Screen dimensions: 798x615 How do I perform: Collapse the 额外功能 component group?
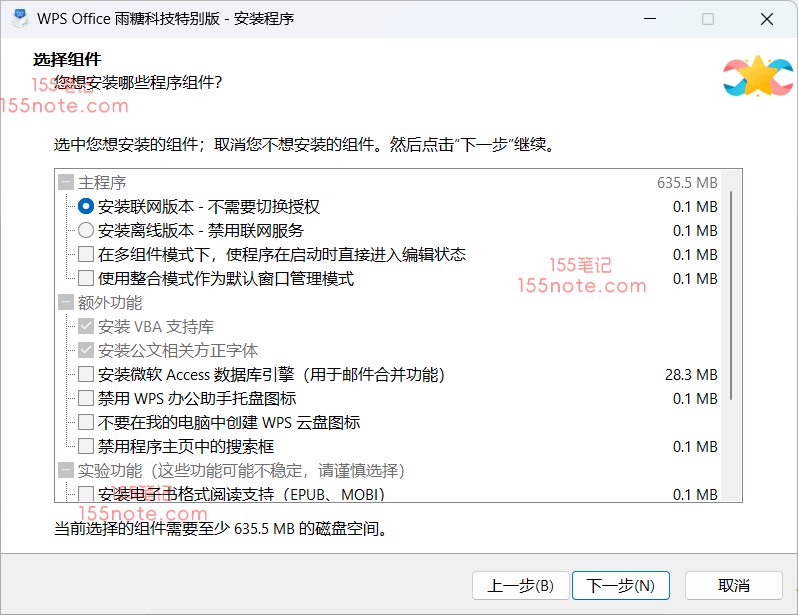66,303
